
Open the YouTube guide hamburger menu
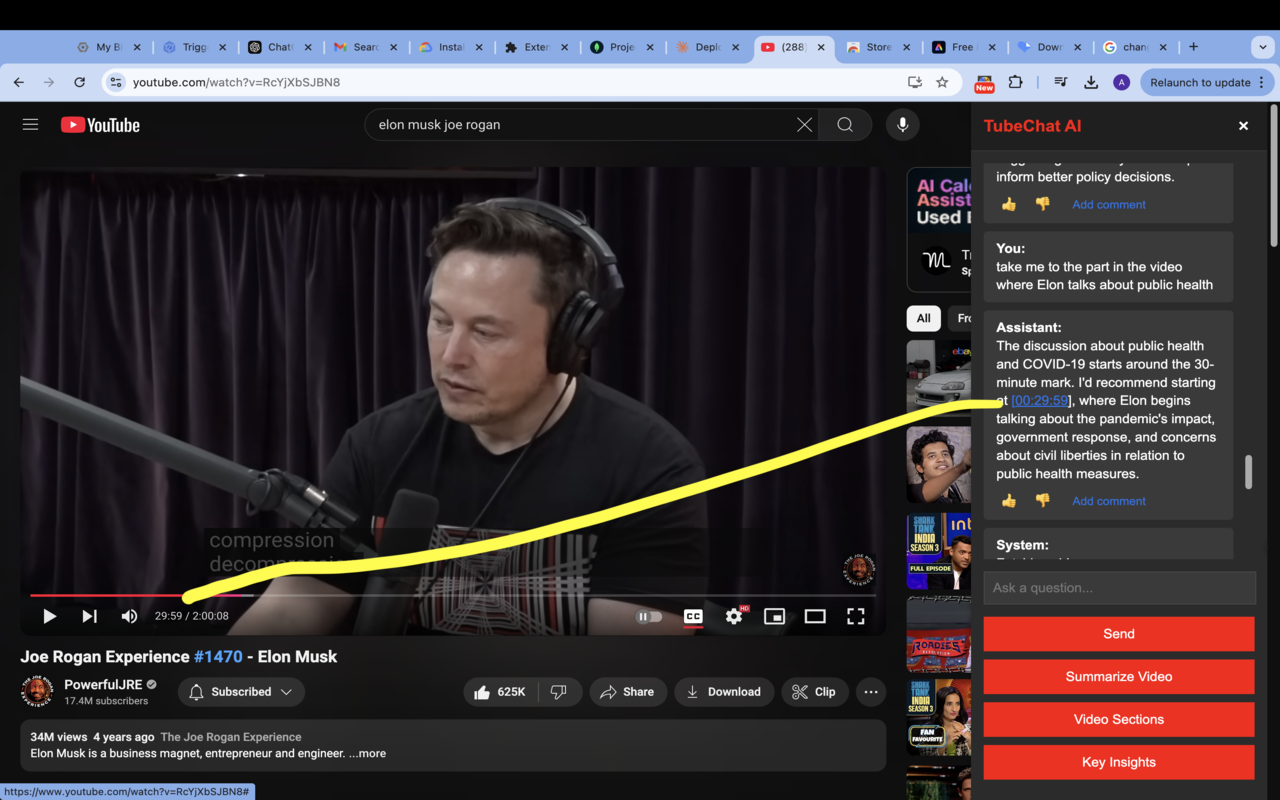(31, 124)
